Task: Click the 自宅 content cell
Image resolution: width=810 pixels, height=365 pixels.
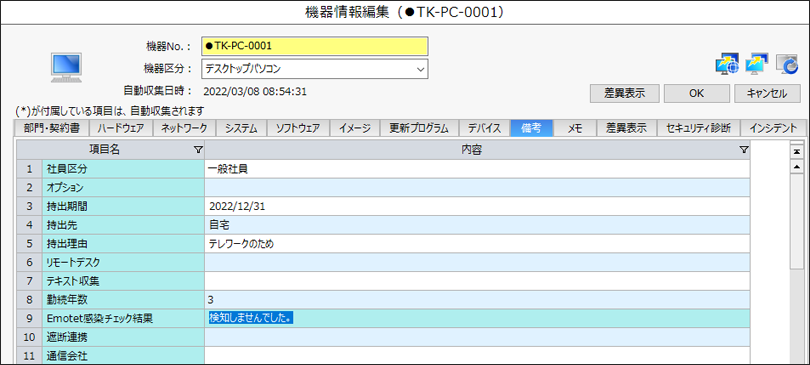Action: tap(477, 225)
